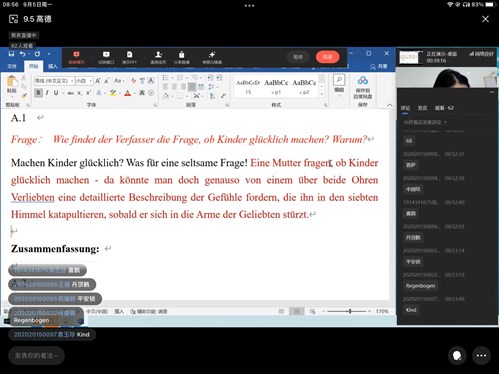
Task: Click the Subscript icon
Action: coord(80,93)
